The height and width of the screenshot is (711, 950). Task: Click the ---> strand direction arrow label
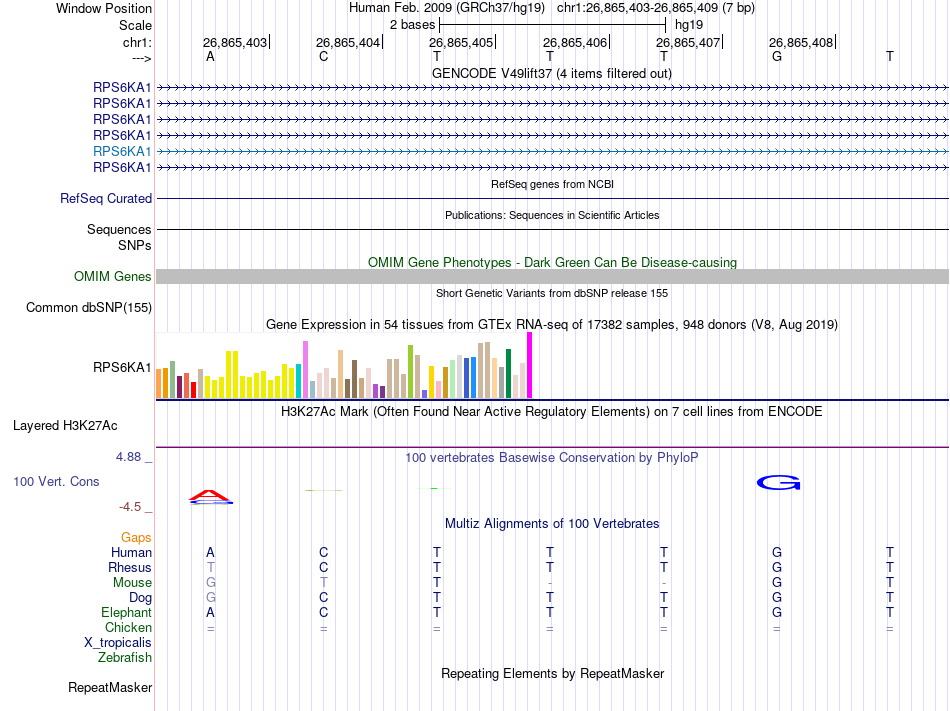coord(141,58)
